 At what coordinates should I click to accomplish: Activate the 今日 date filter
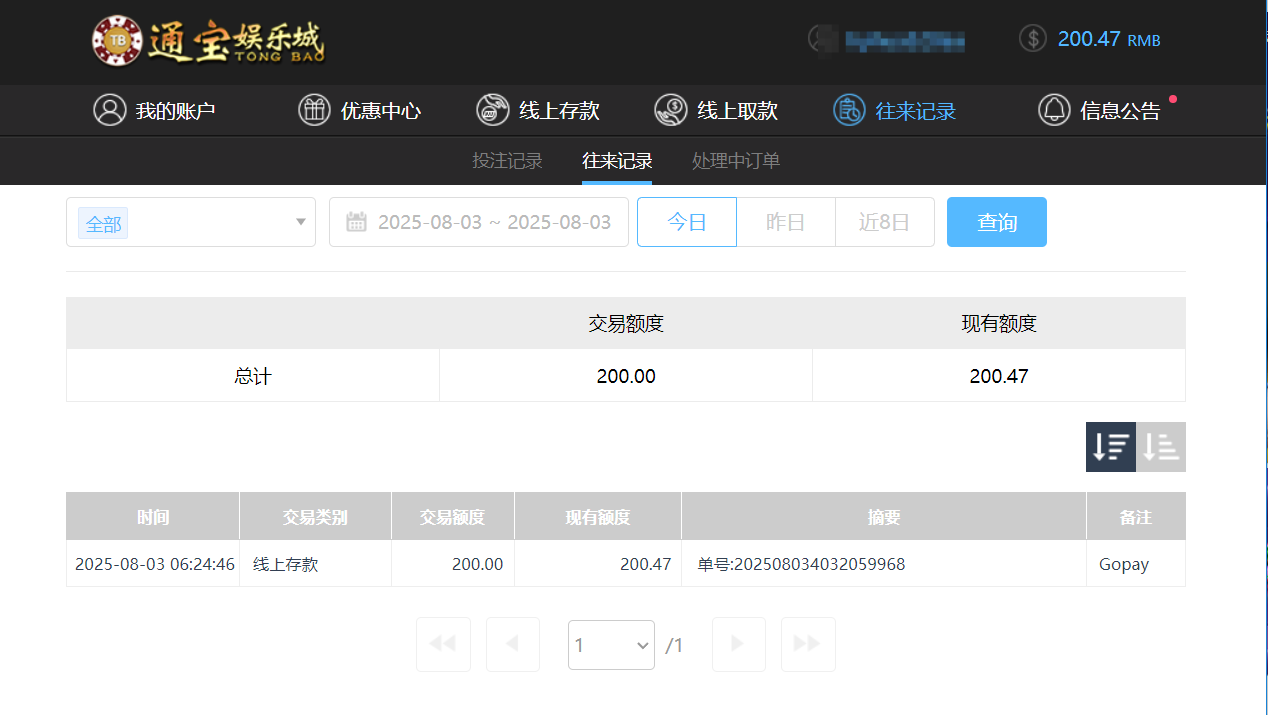[x=686, y=221]
